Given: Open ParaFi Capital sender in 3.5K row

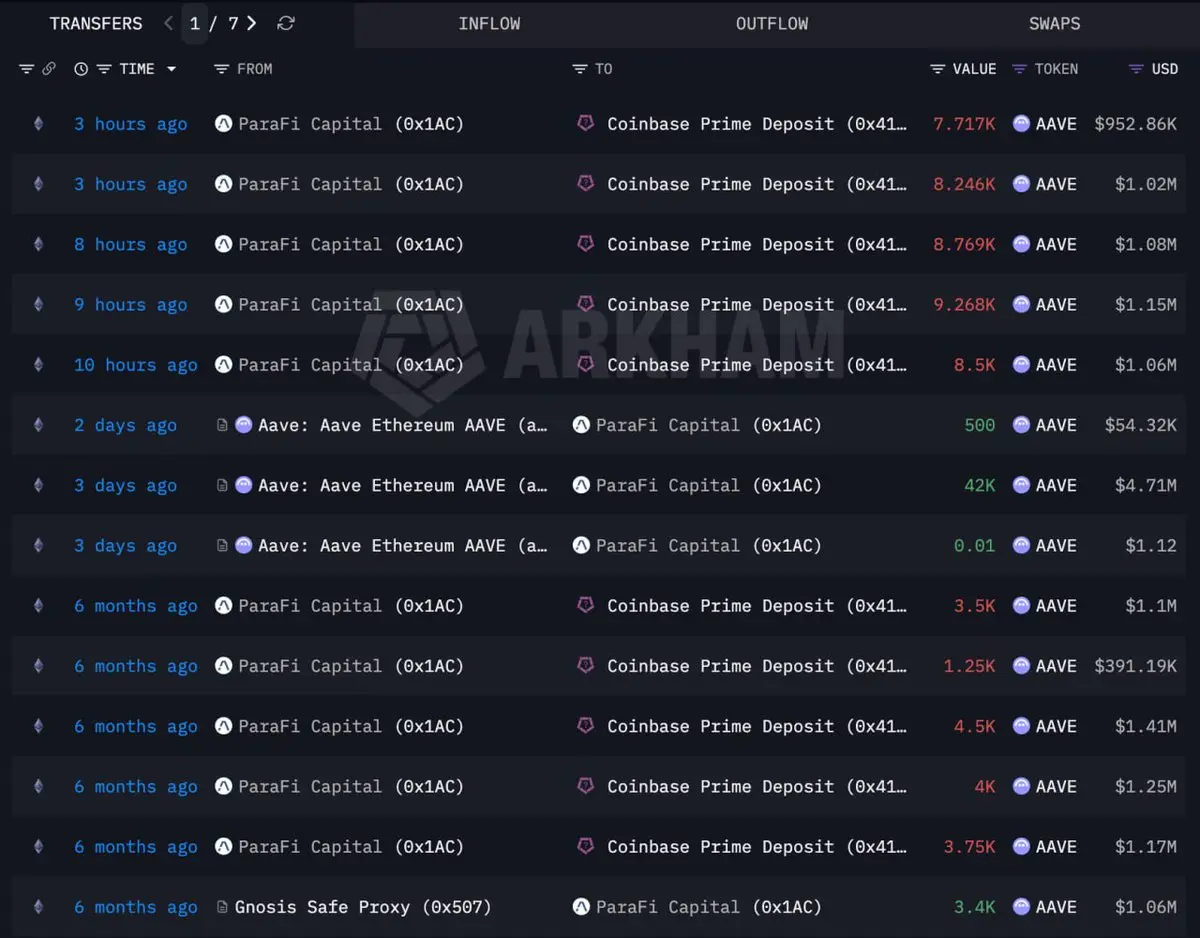Looking at the screenshot, I should 350,606.
